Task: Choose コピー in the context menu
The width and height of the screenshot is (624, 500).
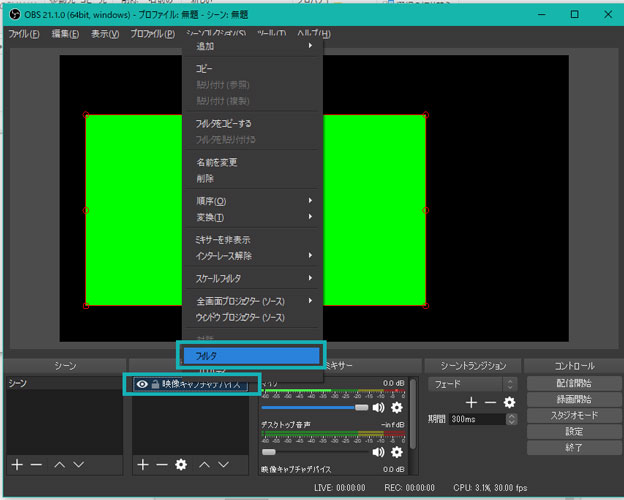Action: 252,69
